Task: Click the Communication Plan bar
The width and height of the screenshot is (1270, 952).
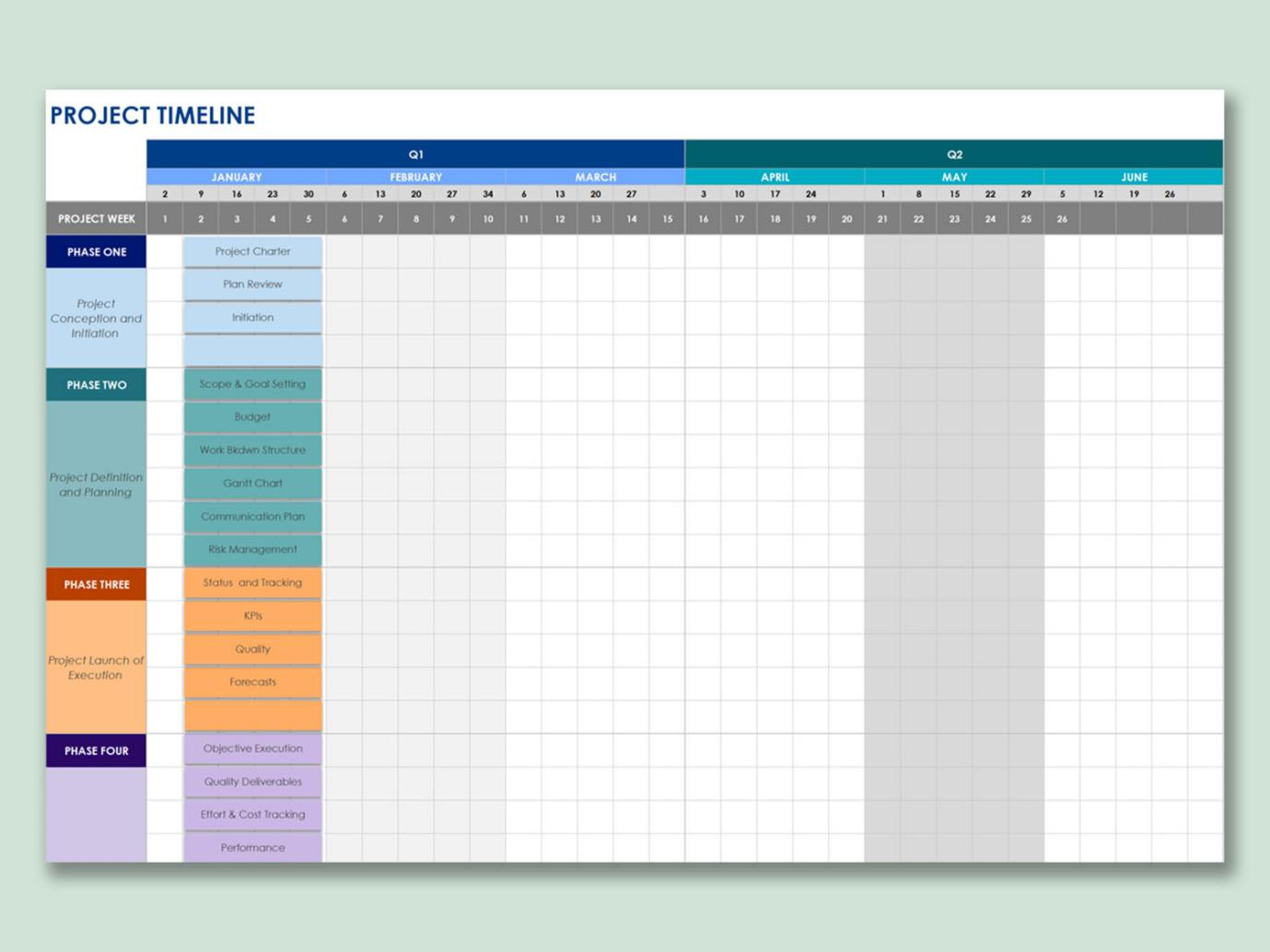Action: click(x=253, y=516)
